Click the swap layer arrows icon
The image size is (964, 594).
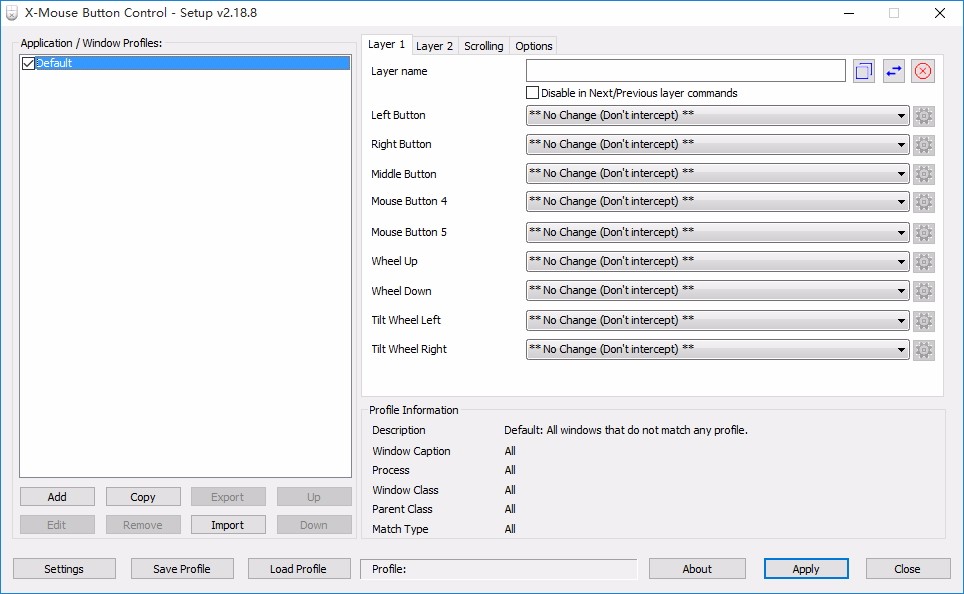coord(893,71)
